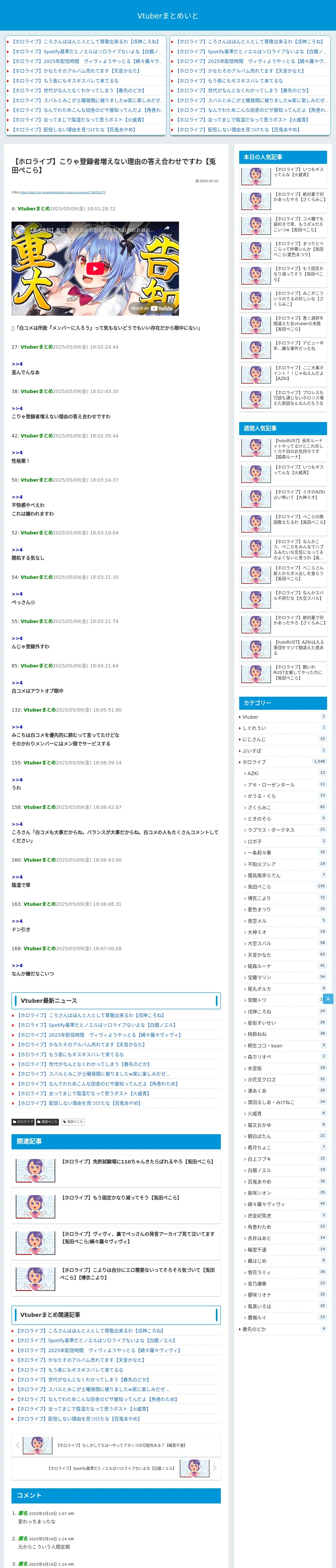
Task: Open the thumbnail for 【holoRUST】長年ルーナイト in weekly ranking
Action: 256,448
